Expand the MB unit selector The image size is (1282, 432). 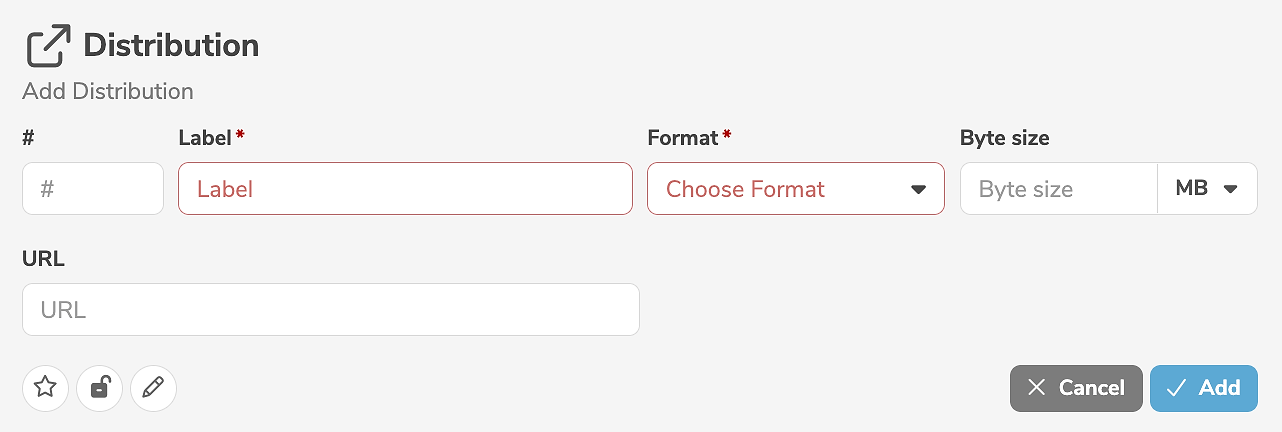coord(1207,189)
